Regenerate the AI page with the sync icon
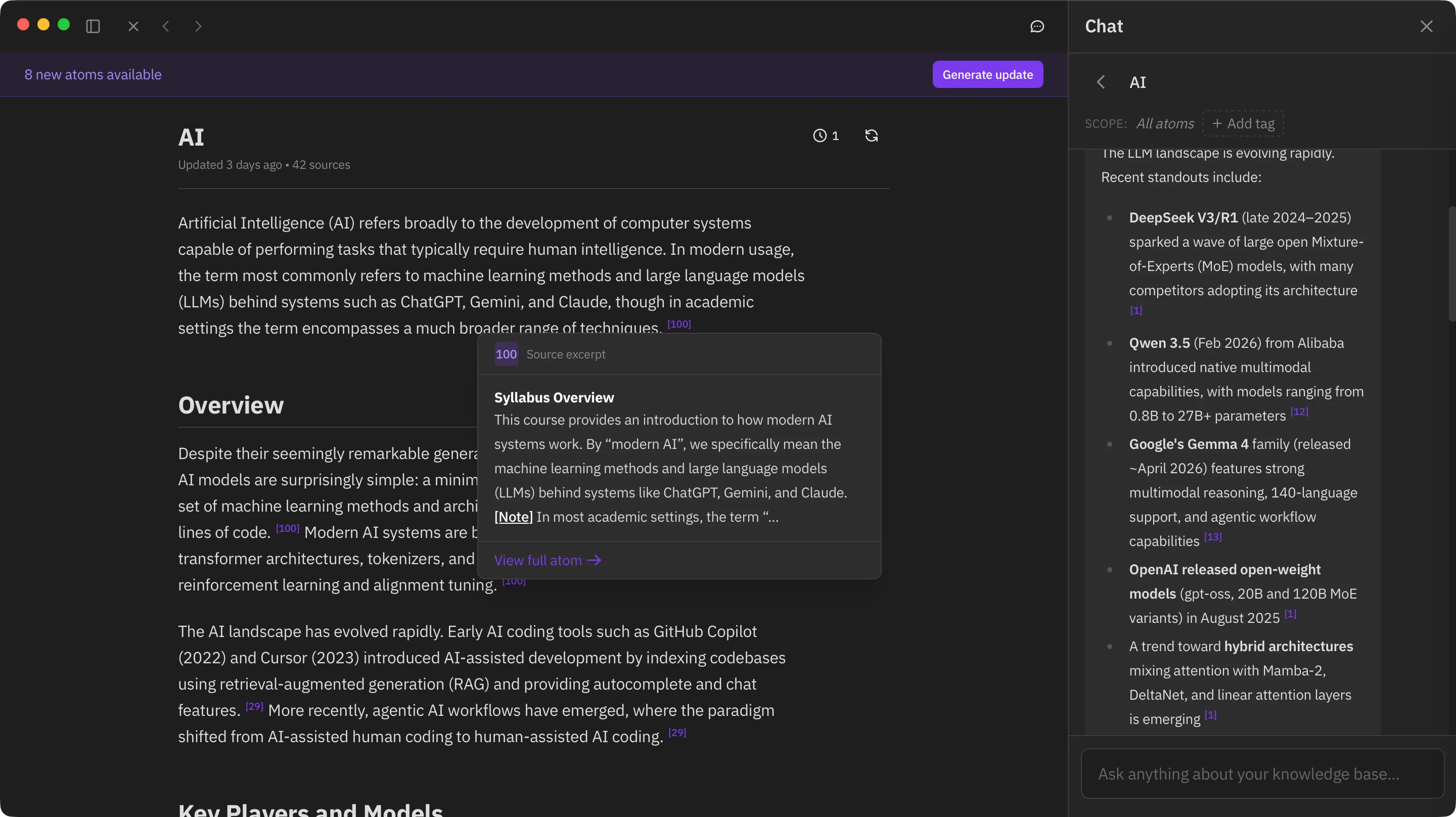Viewport: 1456px width, 817px height. coord(871,135)
